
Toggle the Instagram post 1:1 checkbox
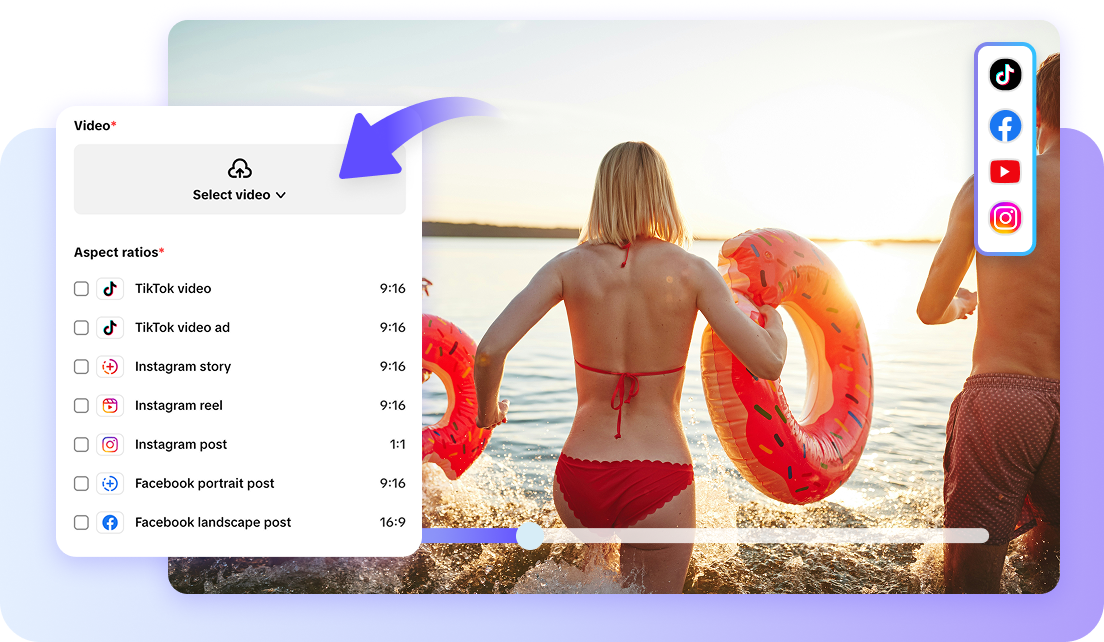click(x=82, y=444)
